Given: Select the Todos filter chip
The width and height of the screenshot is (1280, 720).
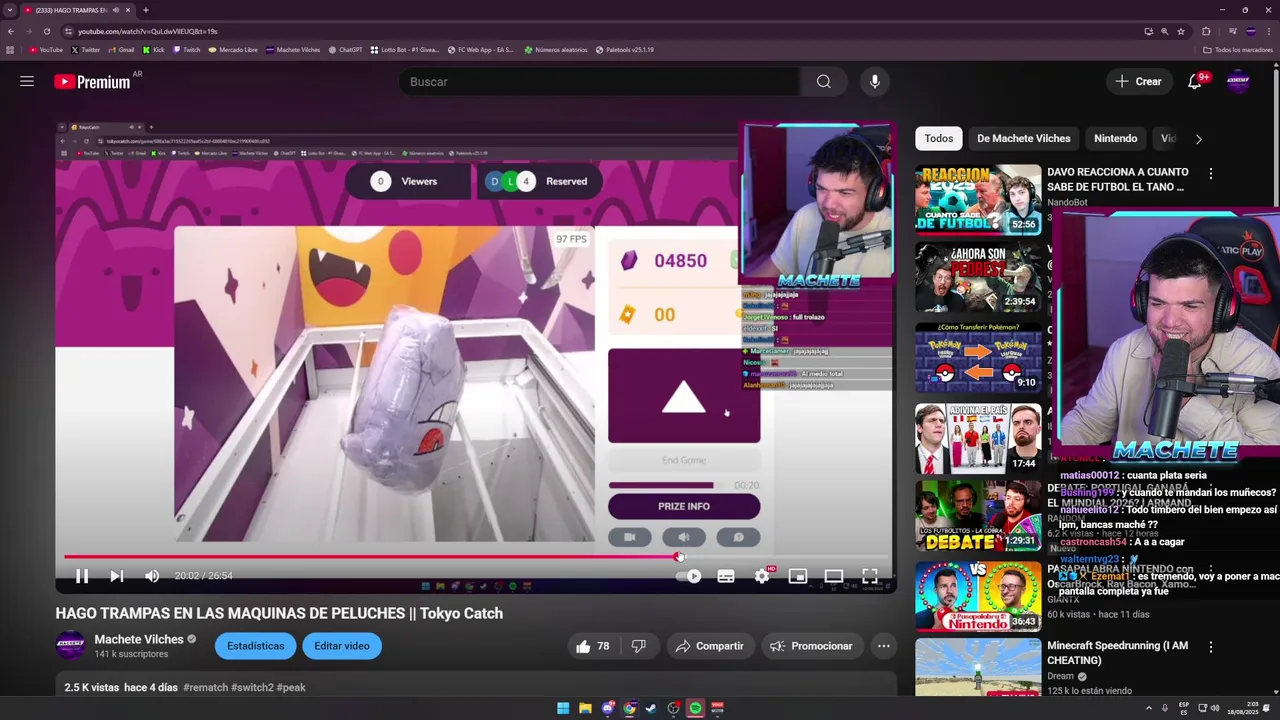Looking at the screenshot, I should pos(938,139).
